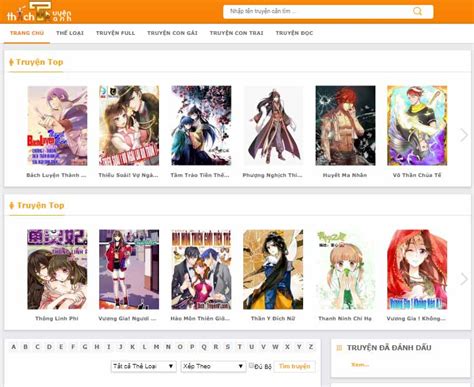Toggle the Đủ Bộ checkbox
Viewport: 474px width, 387px height.
click(x=252, y=366)
